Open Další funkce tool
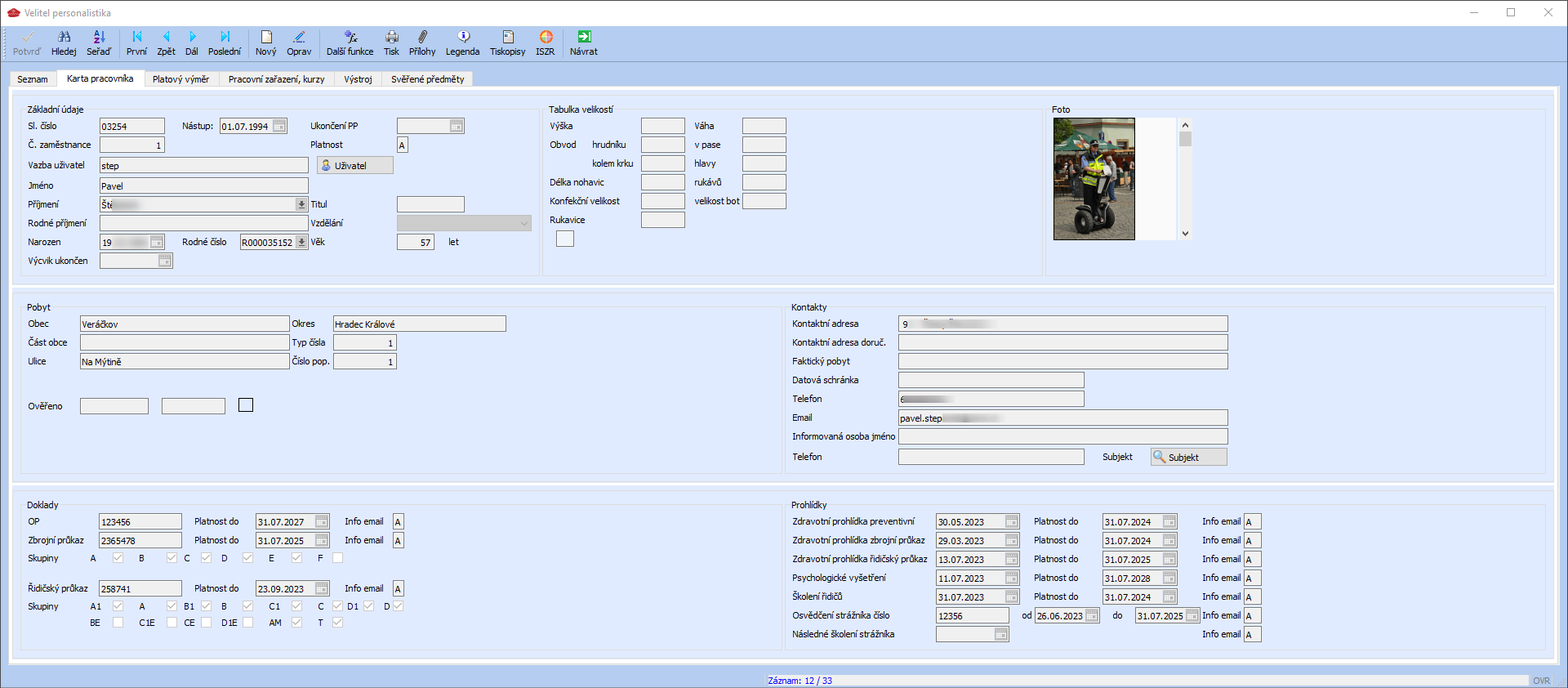Viewport: 1568px width, 688px height. click(x=350, y=43)
